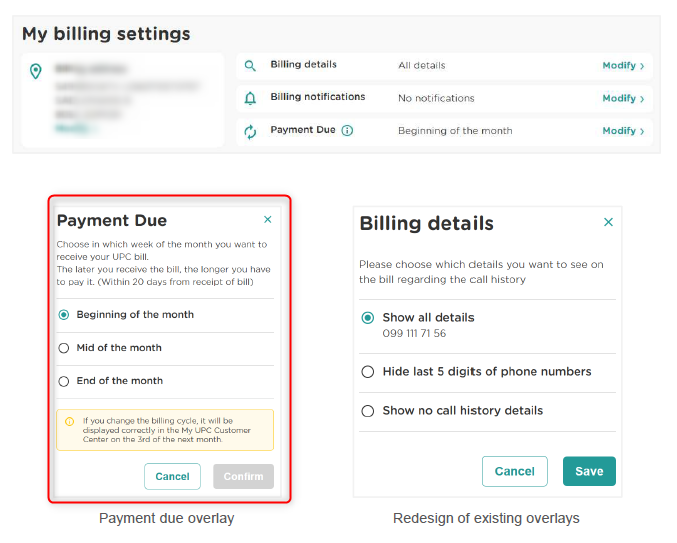Click the Billing notifications bell icon
Image resolution: width=677 pixels, height=543 pixels.
[250, 98]
